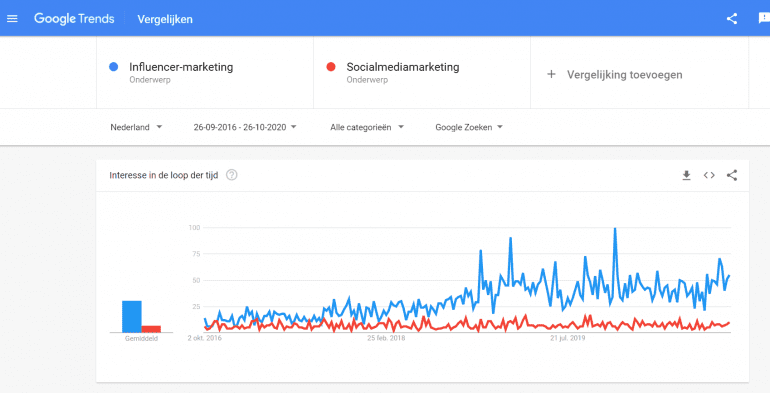Open the date range 26-09-2016 dropdown

tap(245, 127)
